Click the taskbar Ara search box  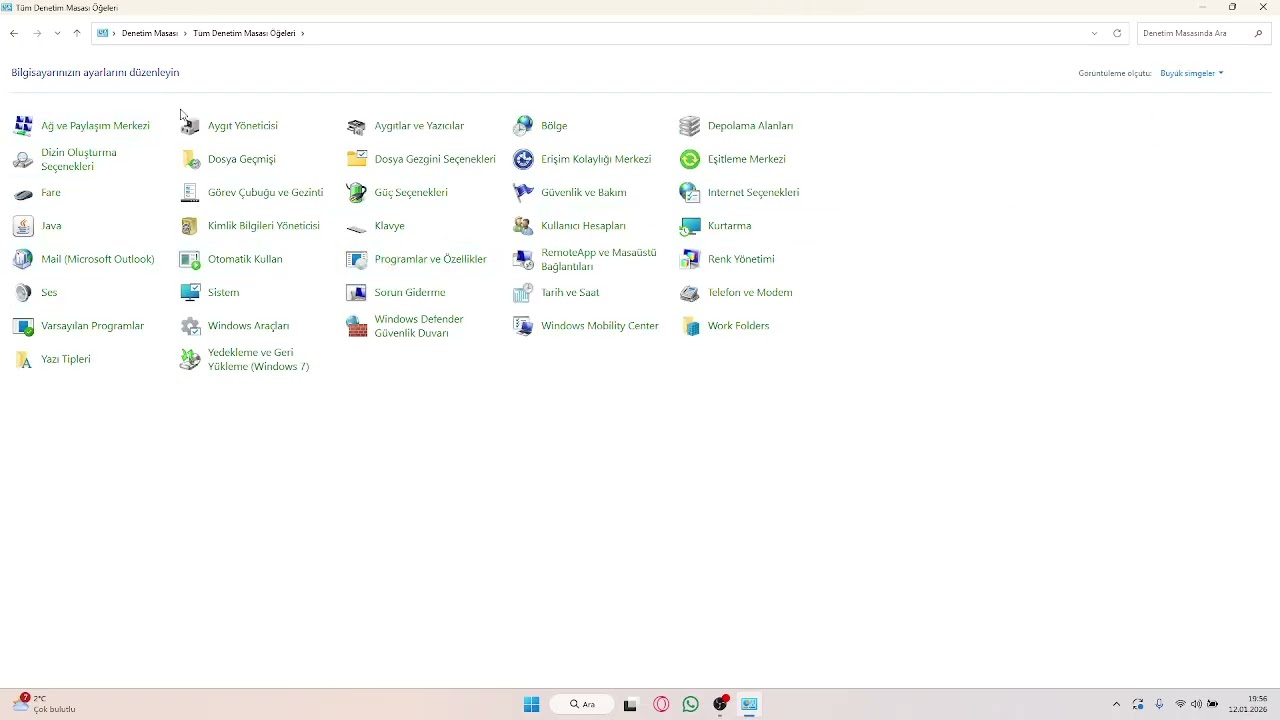click(x=582, y=705)
